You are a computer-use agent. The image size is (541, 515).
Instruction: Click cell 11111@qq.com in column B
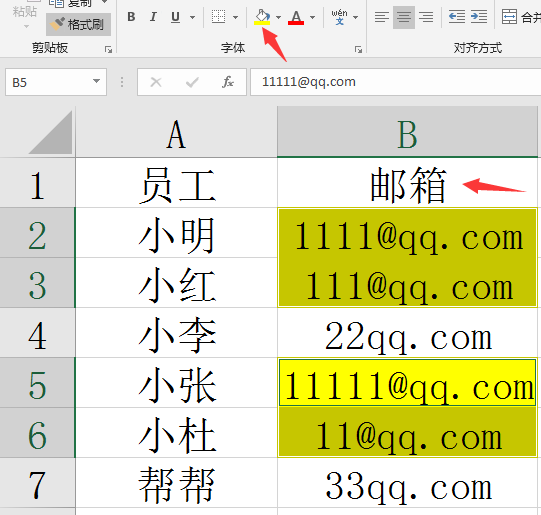(407, 383)
